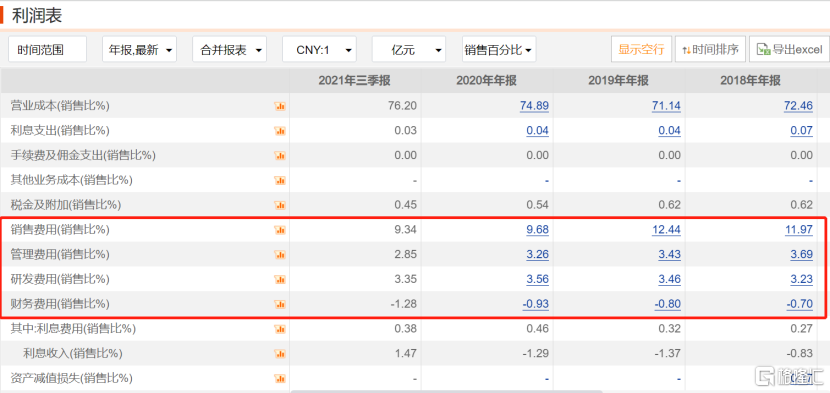The image size is (830, 393).
Task: Open 2019 营业成本 value 71.14 link
Action: tap(666, 106)
